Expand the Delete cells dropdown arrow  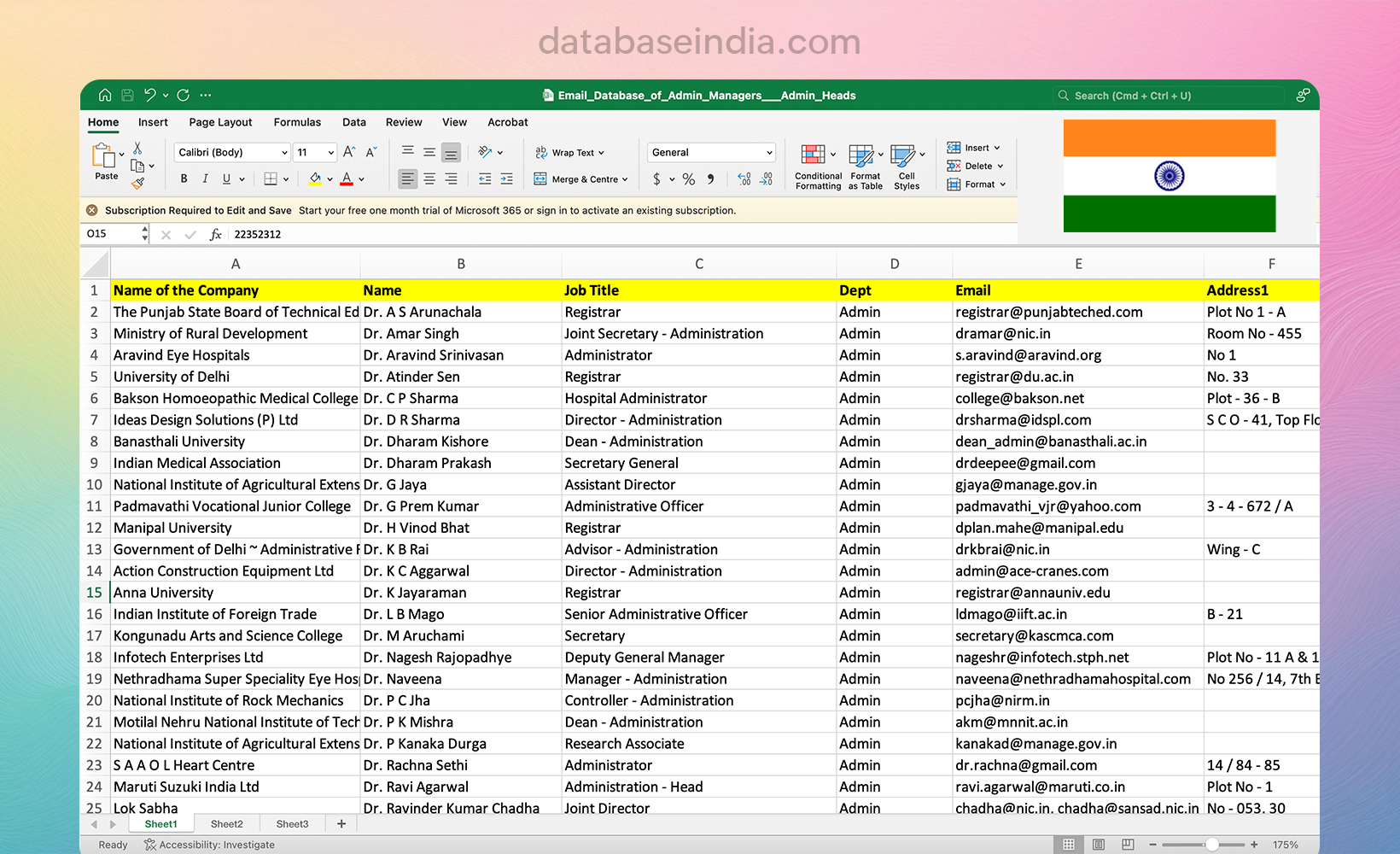pos(1000,167)
